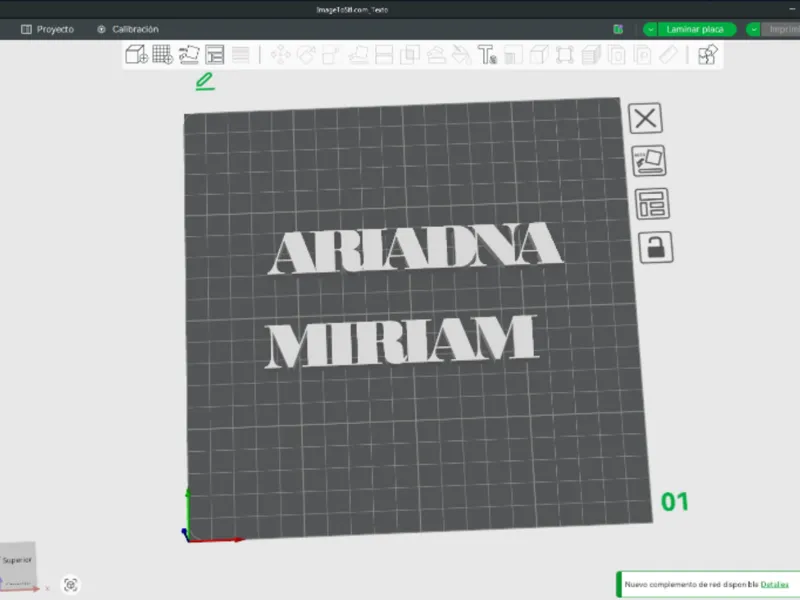The height and width of the screenshot is (600, 800).
Task: Edit the plate name with pencil icon
Action: click(x=205, y=81)
